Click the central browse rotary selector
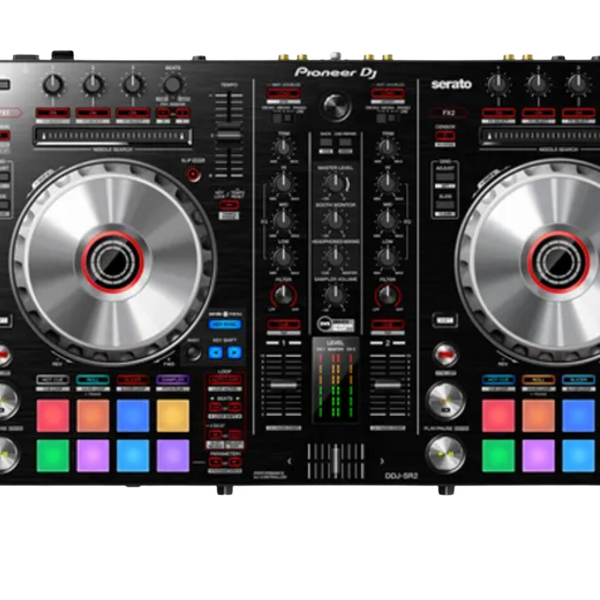Image resolution: width=600 pixels, height=600 pixels. tap(336, 106)
